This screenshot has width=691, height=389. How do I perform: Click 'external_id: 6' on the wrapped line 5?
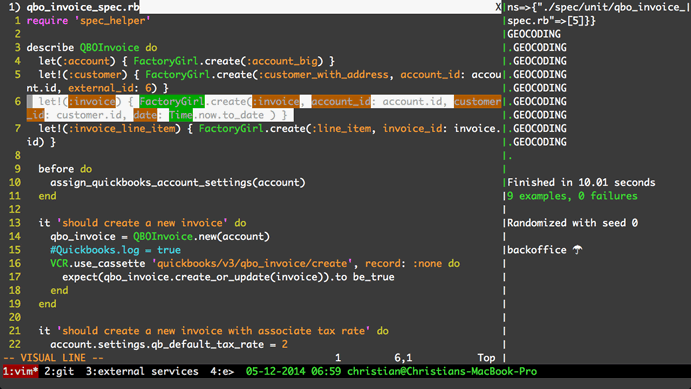109,88
